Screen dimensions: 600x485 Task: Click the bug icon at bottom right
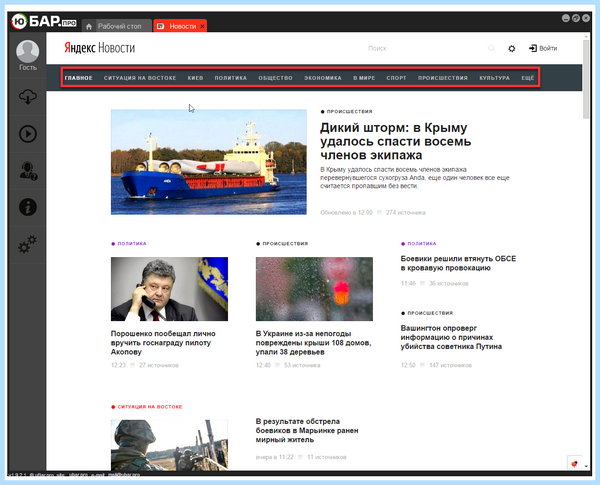574,464
